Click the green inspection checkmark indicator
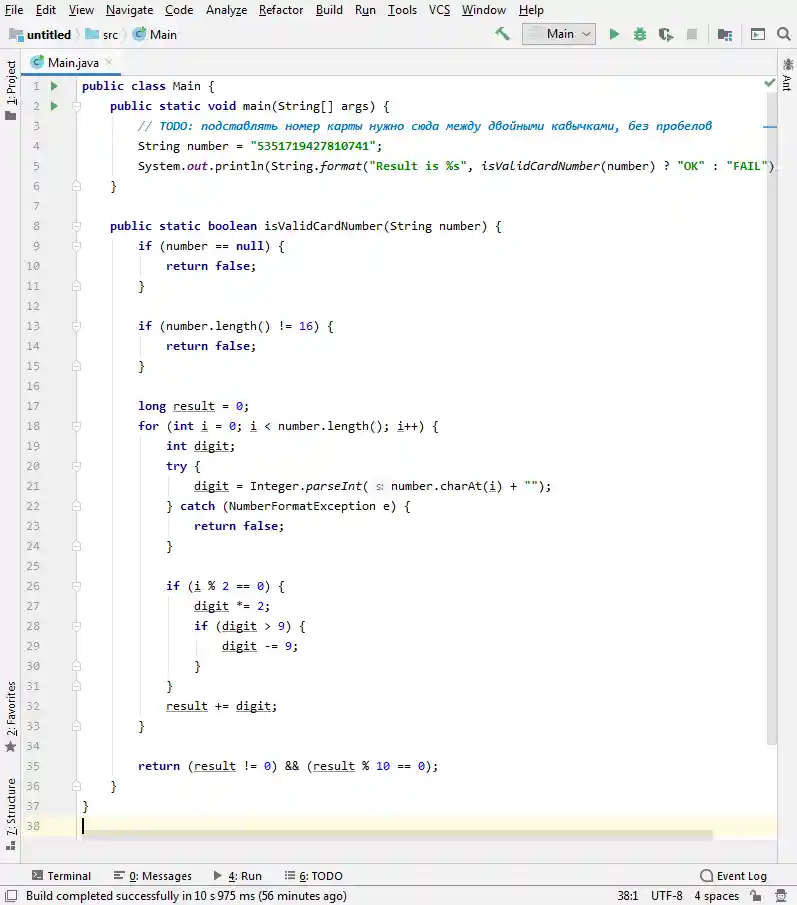This screenshot has width=797, height=905. [x=769, y=83]
